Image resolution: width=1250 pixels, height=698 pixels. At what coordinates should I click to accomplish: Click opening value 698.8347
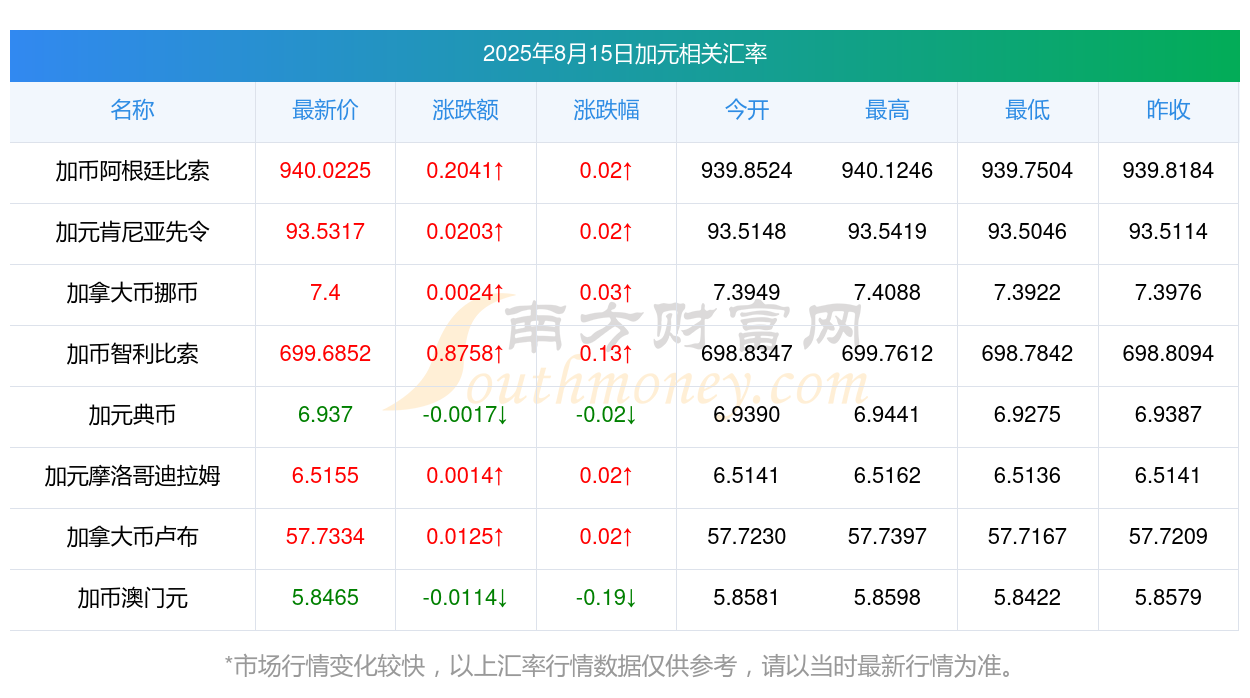tap(747, 354)
